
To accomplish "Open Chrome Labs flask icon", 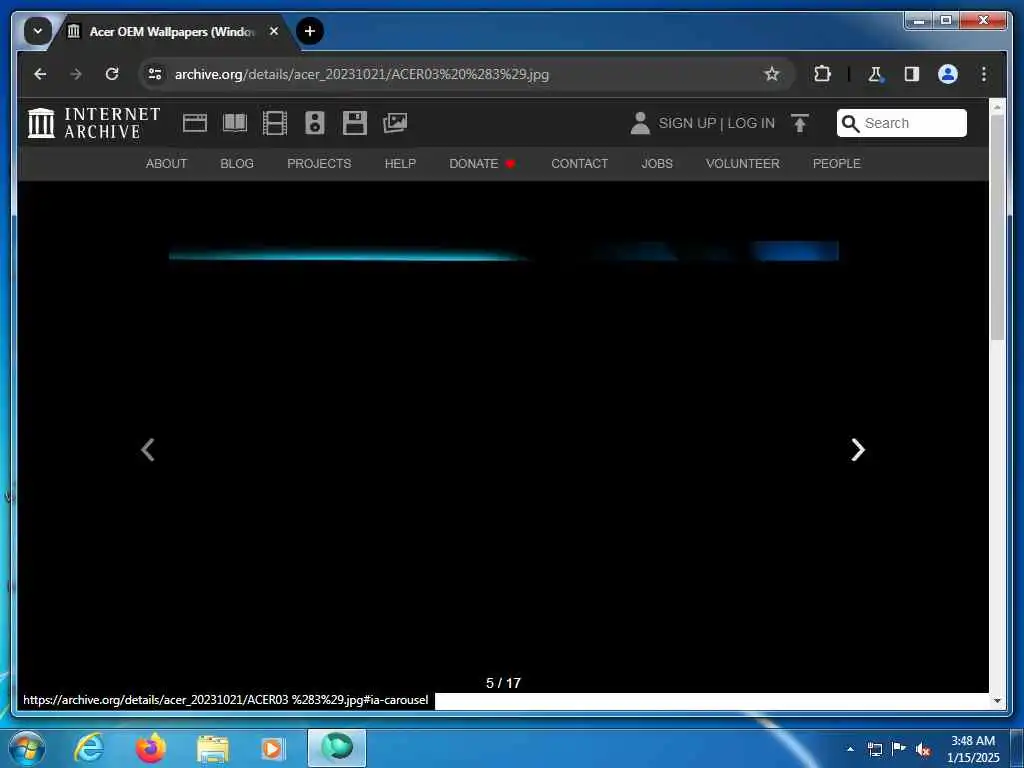I will pyautogui.click(x=876, y=74).
